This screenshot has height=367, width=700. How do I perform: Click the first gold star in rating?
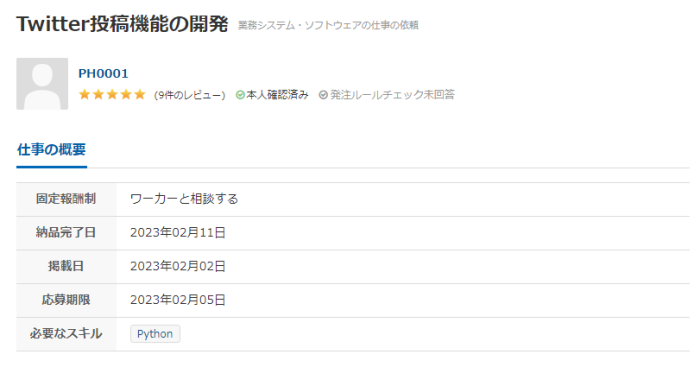(x=84, y=94)
